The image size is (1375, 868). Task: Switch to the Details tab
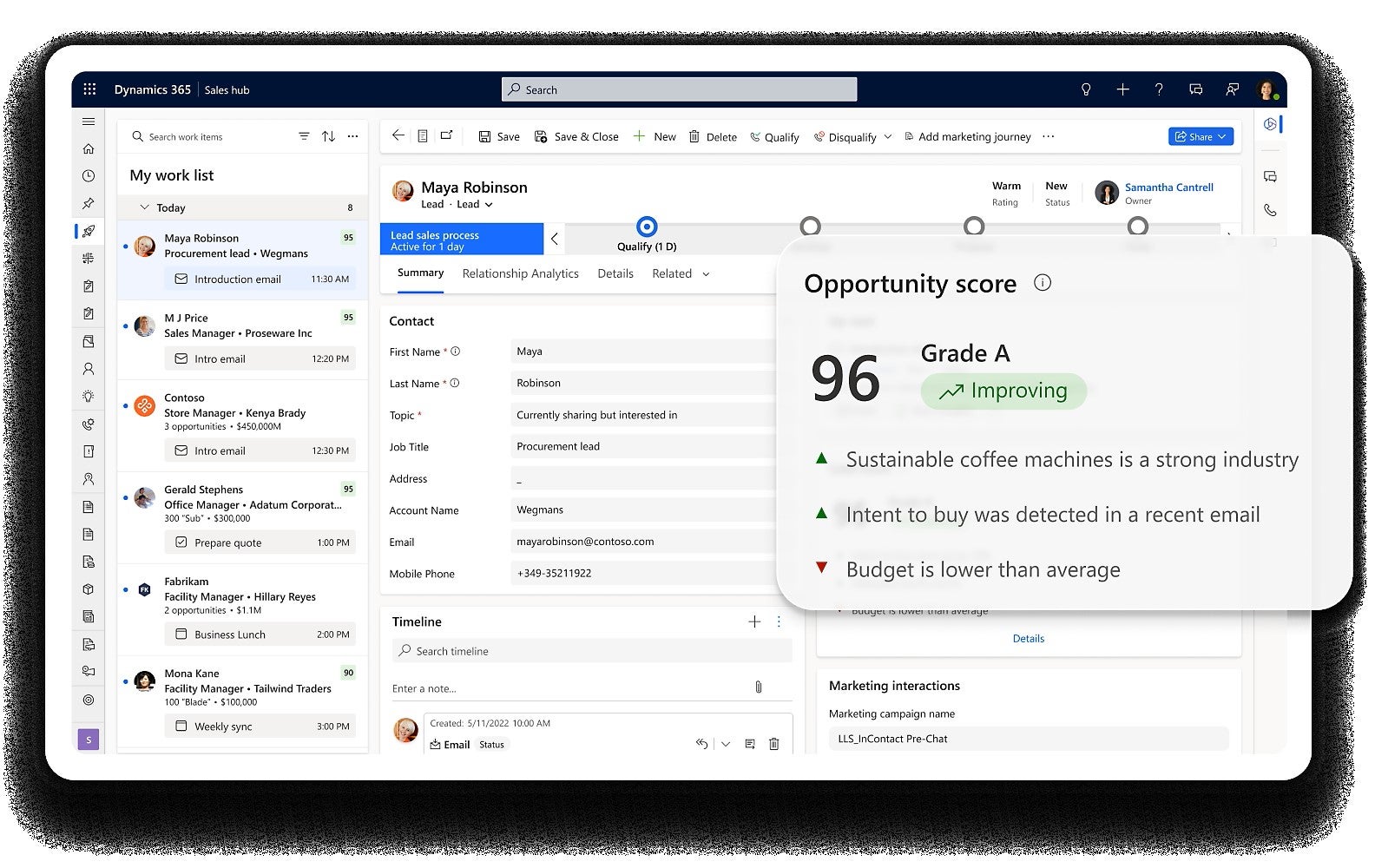(615, 273)
